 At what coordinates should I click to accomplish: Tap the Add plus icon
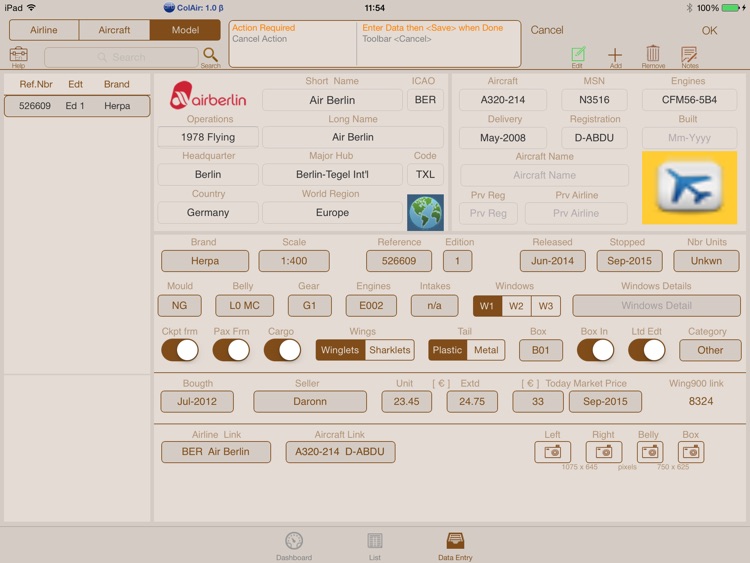(615, 55)
